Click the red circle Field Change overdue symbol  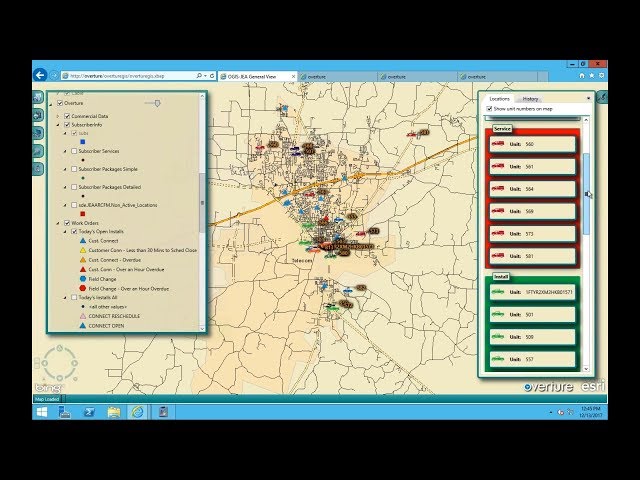pyautogui.click(x=82, y=288)
